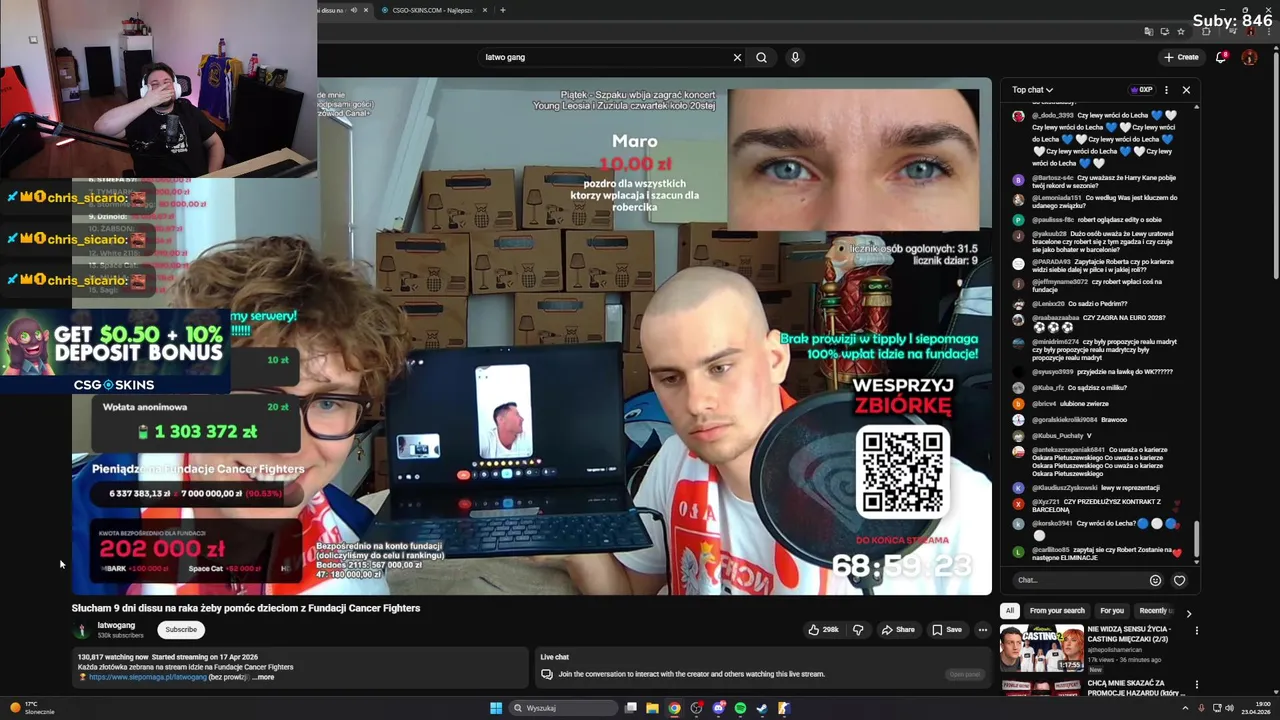Open the latwogang channel avatar
Viewport: 1280px width, 720px height.
click(82, 630)
